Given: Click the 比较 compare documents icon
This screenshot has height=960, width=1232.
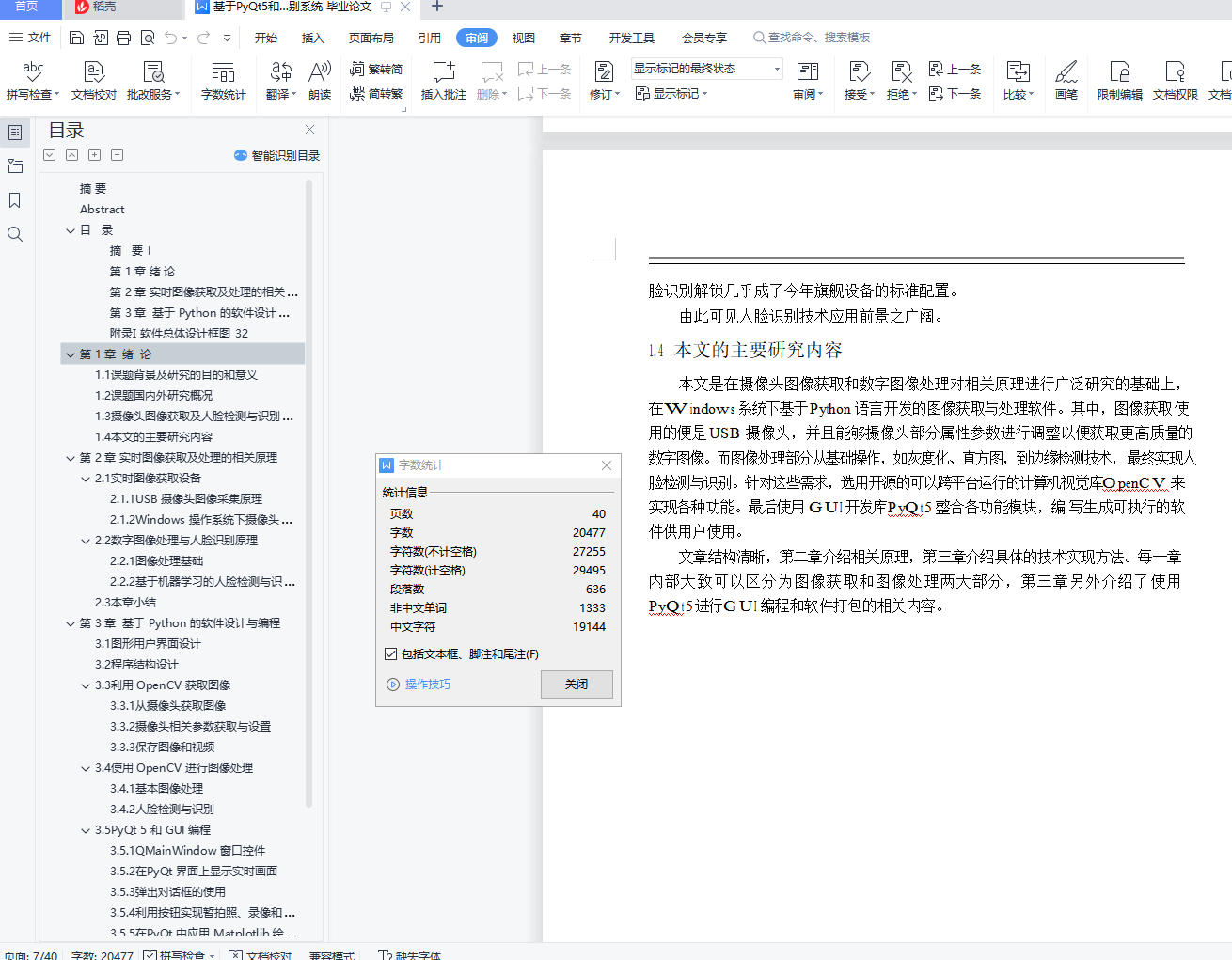Looking at the screenshot, I should click(x=1018, y=71).
